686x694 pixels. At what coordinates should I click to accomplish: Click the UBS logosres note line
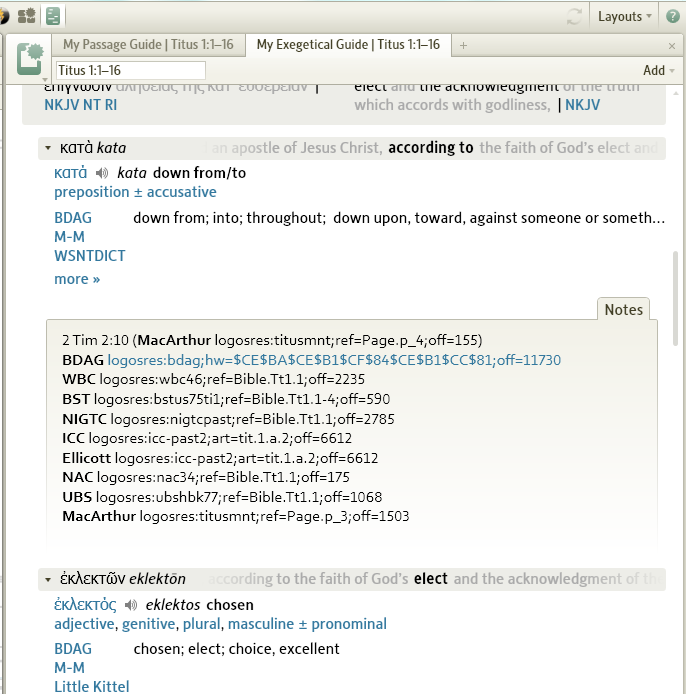point(222,497)
